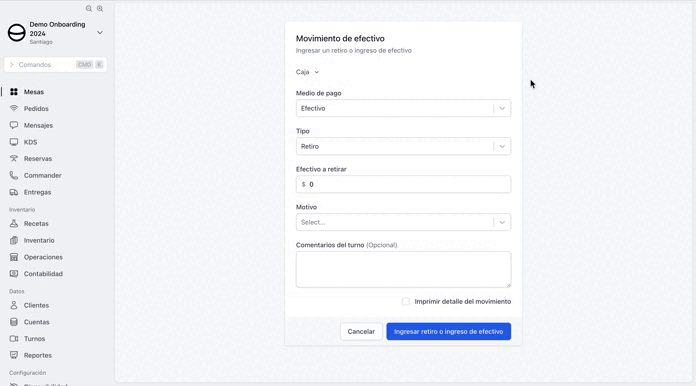Click the zoom in magnifier icon

click(x=100, y=8)
